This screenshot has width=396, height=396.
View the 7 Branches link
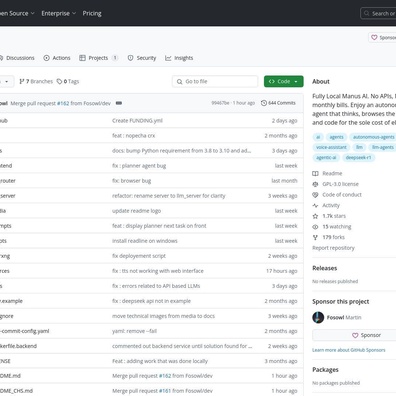click(x=36, y=81)
